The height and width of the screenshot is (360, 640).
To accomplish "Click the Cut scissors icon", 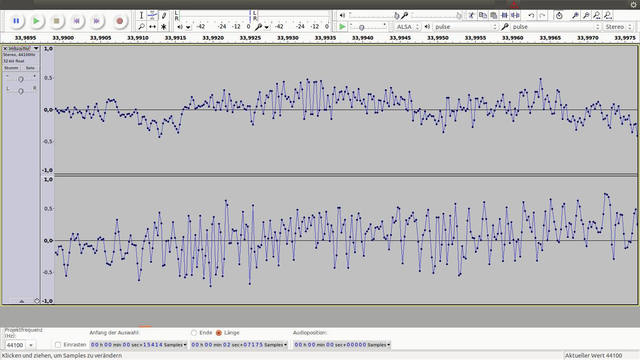I will pyautogui.click(x=471, y=16).
